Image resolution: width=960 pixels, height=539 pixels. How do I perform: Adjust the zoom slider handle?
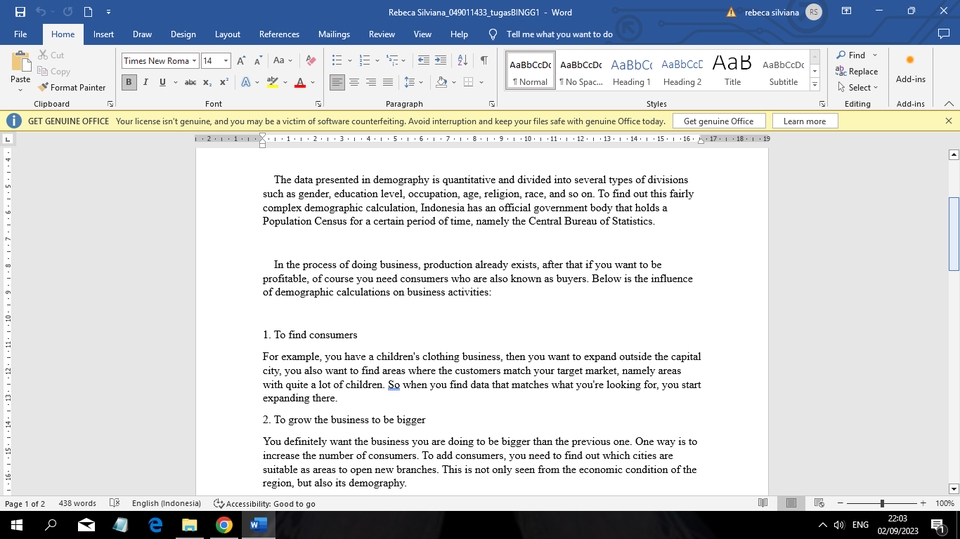click(x=882, y=503)
